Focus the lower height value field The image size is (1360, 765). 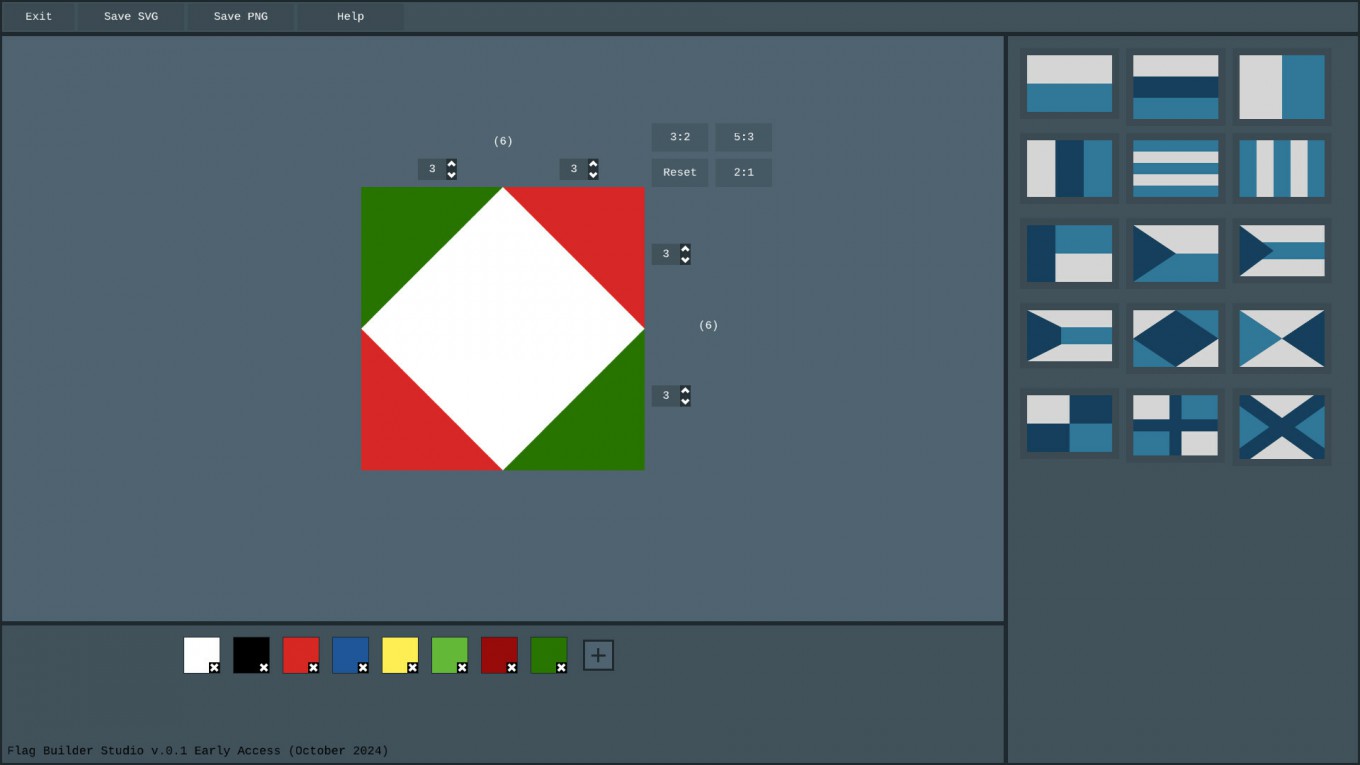coord(666,396)
